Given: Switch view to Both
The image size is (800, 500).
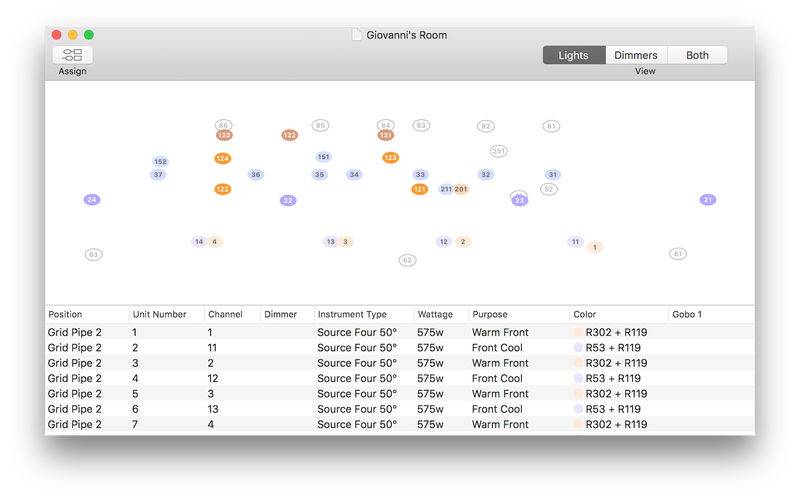Looking at the screenshot, I should 697,56.
